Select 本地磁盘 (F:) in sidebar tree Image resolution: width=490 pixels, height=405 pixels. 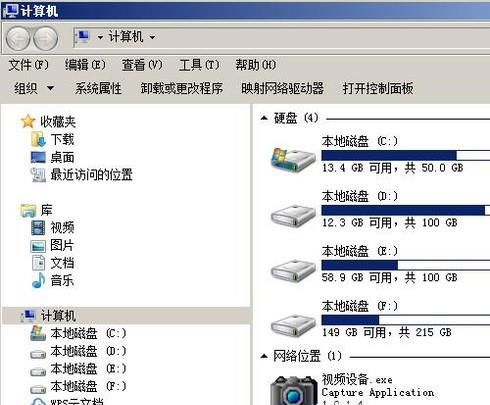click(x=88, y=386)
